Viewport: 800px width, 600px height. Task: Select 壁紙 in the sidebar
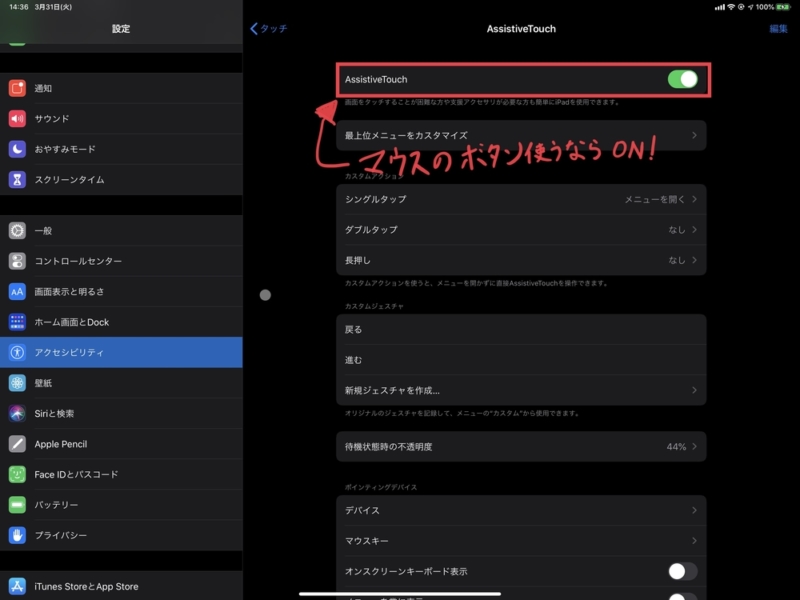(121, 383)
